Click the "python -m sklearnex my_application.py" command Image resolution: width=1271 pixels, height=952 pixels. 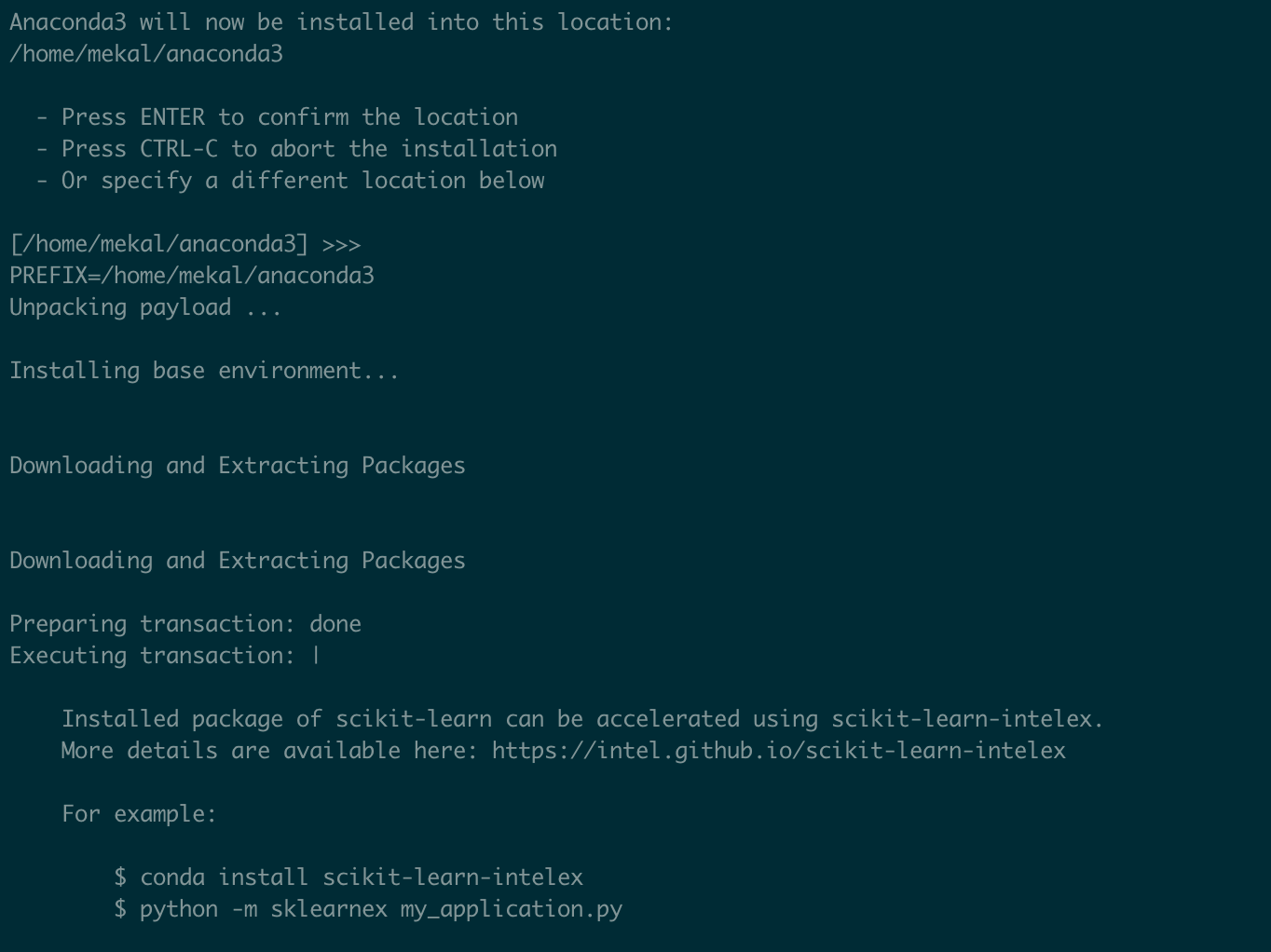(x=380, y=909)
